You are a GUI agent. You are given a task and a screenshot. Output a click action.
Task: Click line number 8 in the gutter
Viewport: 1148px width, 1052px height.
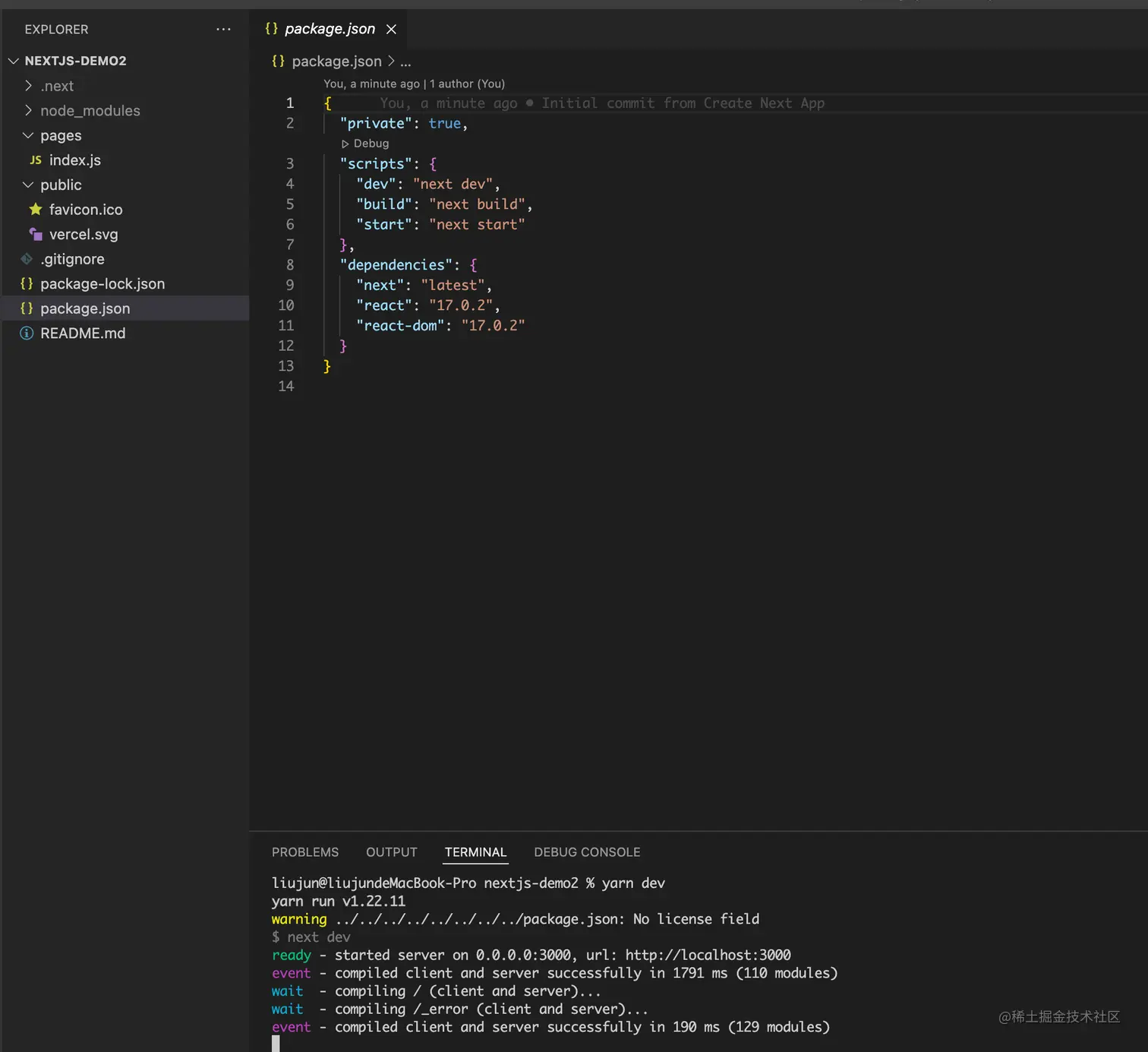(289, 264)
